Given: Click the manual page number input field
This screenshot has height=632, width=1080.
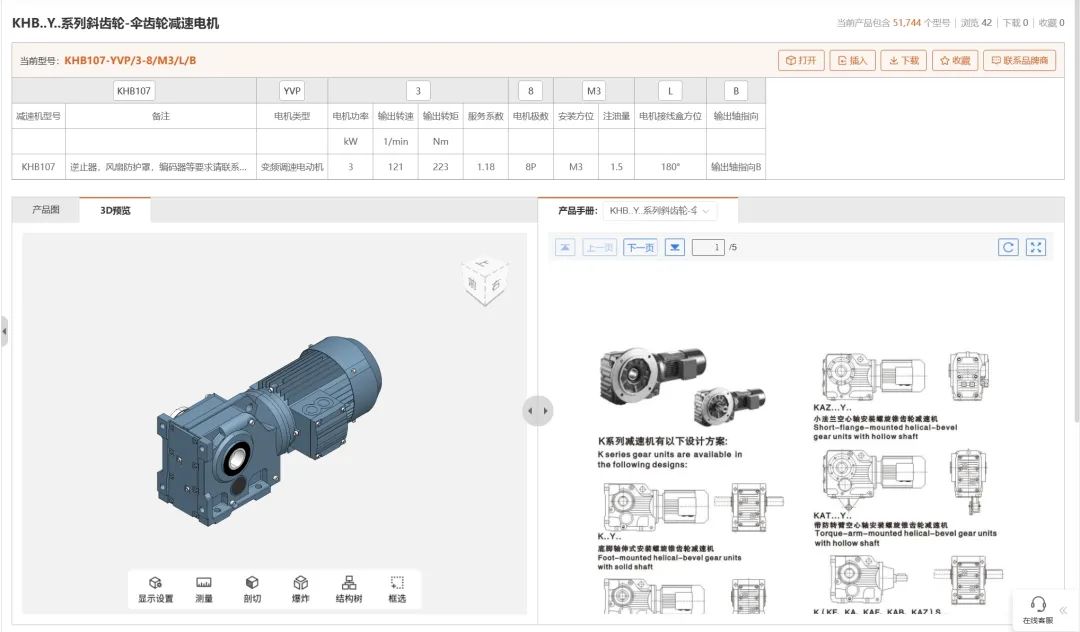Looking at the screenshot, I should tap(708, 247).
